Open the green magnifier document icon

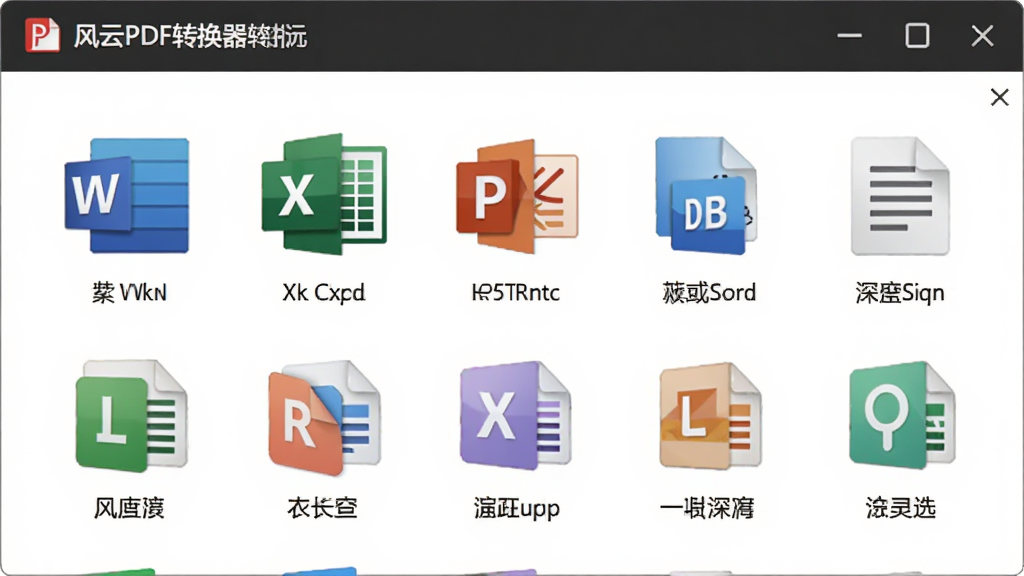[902, 415]
